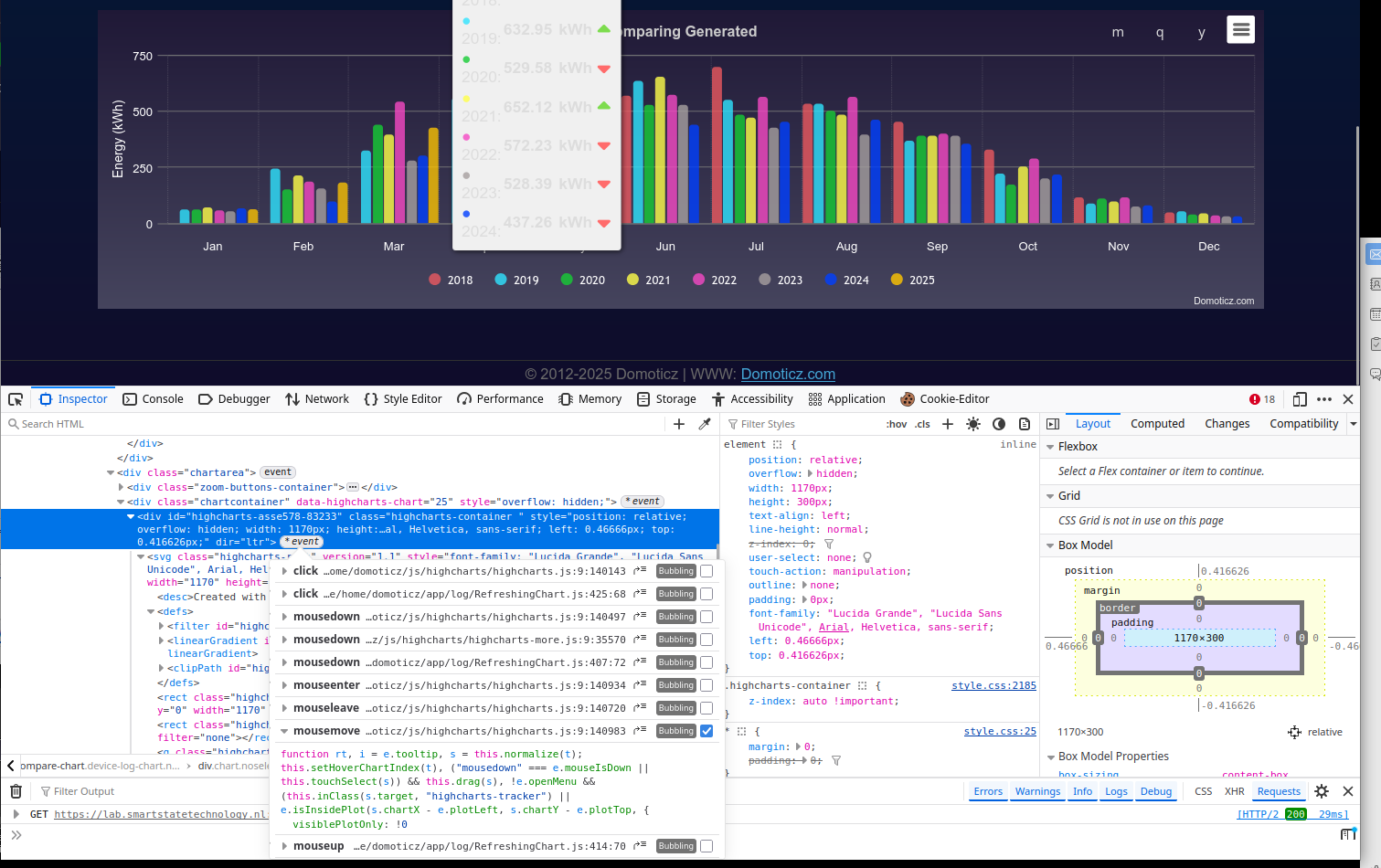Open debugger for mousemove handler
This screenshot has width=1381, height=868.
(x=640, y=730)
